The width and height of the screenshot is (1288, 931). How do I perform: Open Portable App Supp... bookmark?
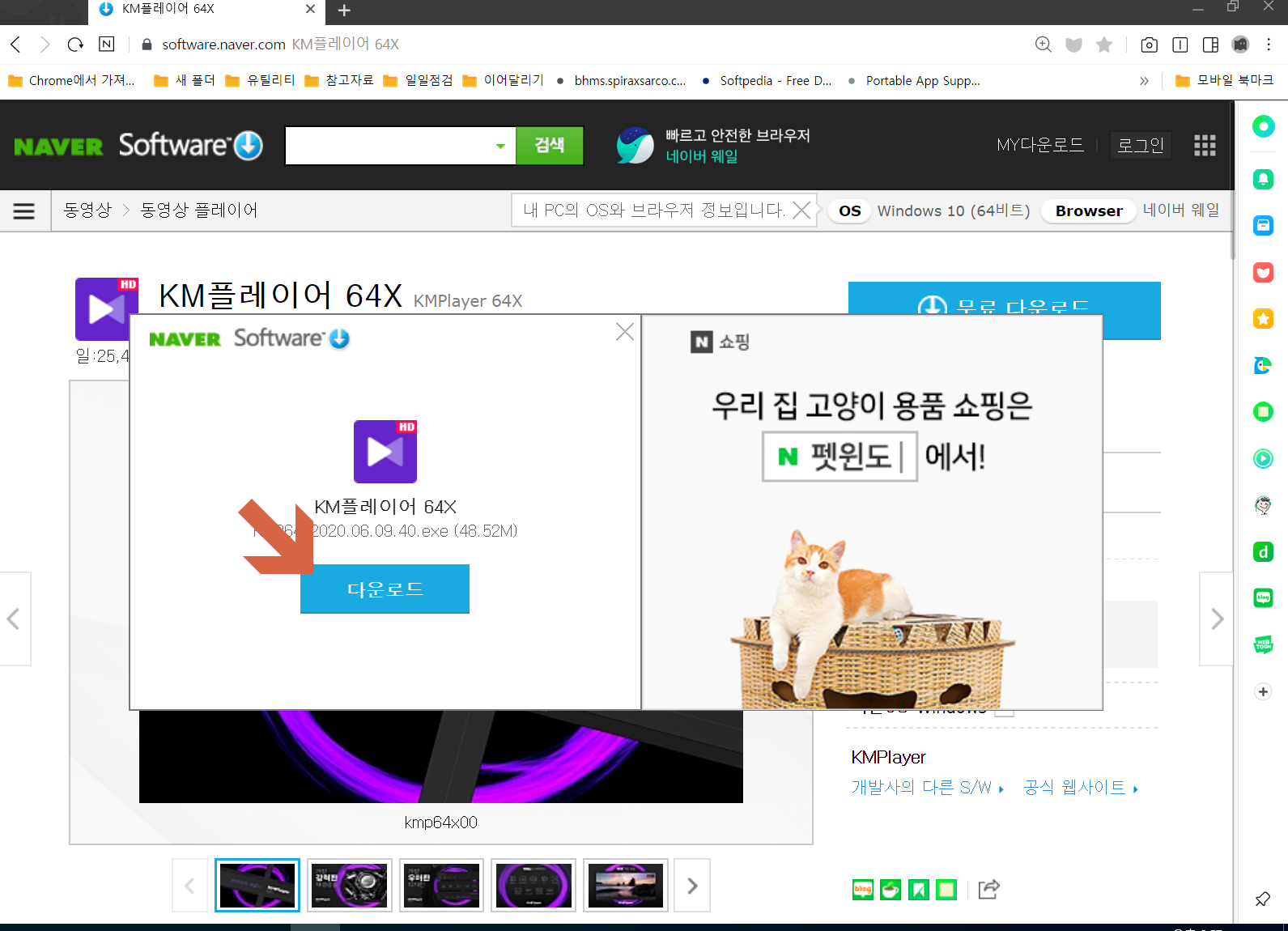pyautogui.click(x=914, y=80)
